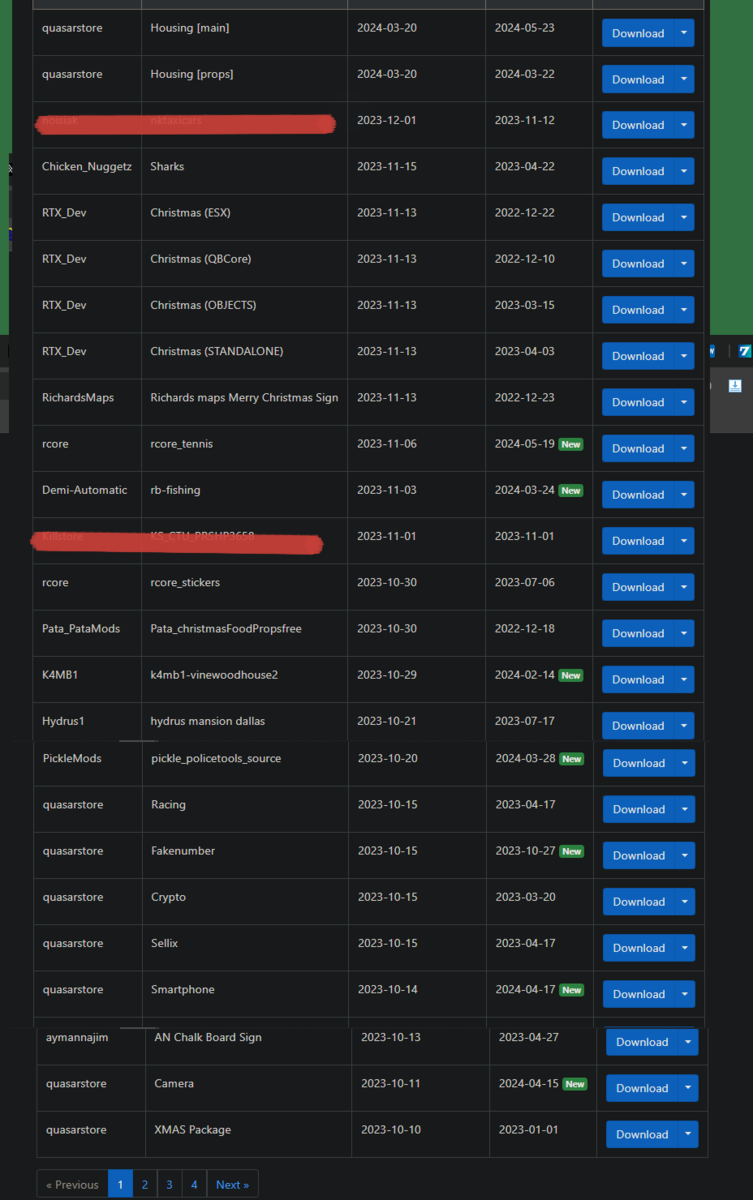Download the Housing [main] asset
Image resolution: width=753 pixels, height=1200 pixels.
tap(638, 33)
